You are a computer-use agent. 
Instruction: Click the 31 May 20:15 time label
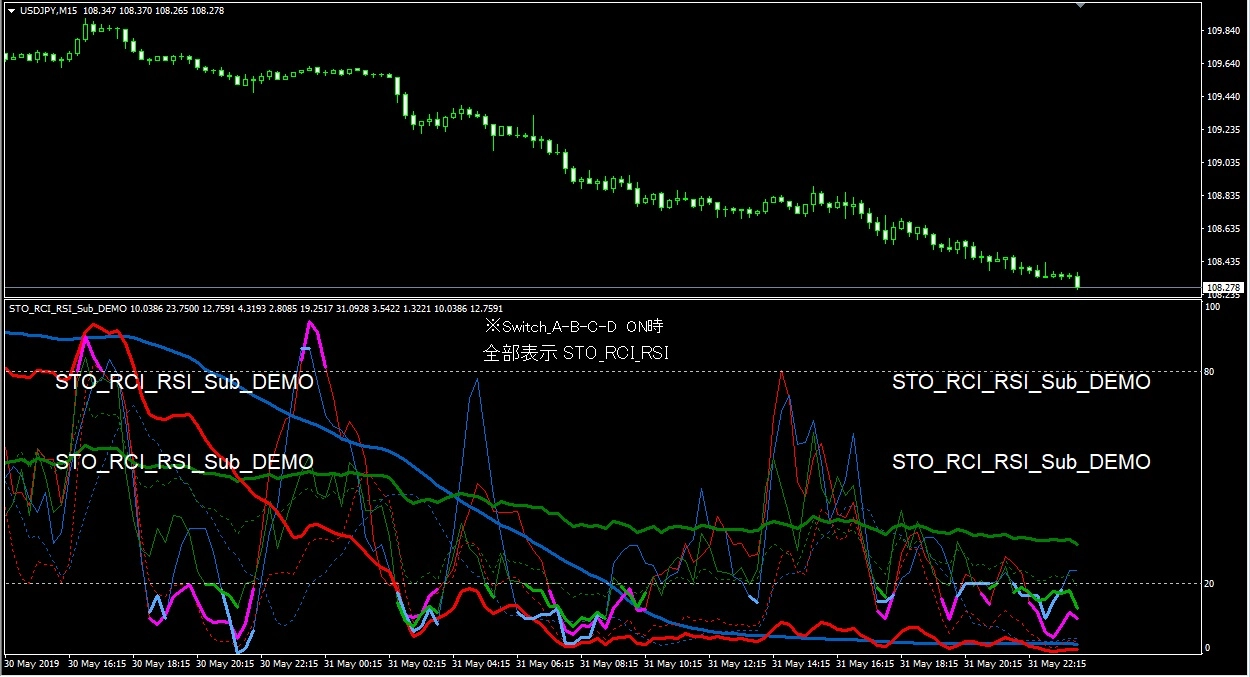pos(993,663)
